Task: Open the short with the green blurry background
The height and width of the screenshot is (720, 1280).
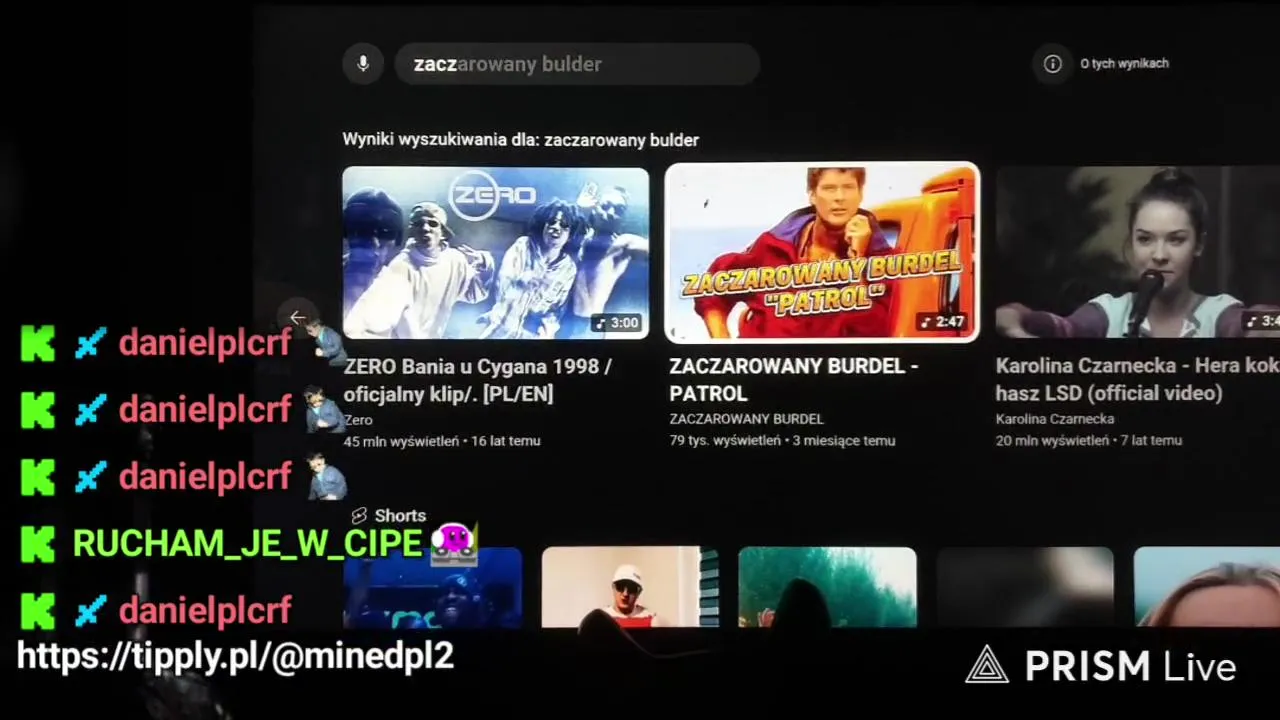Action: [827, 587]
